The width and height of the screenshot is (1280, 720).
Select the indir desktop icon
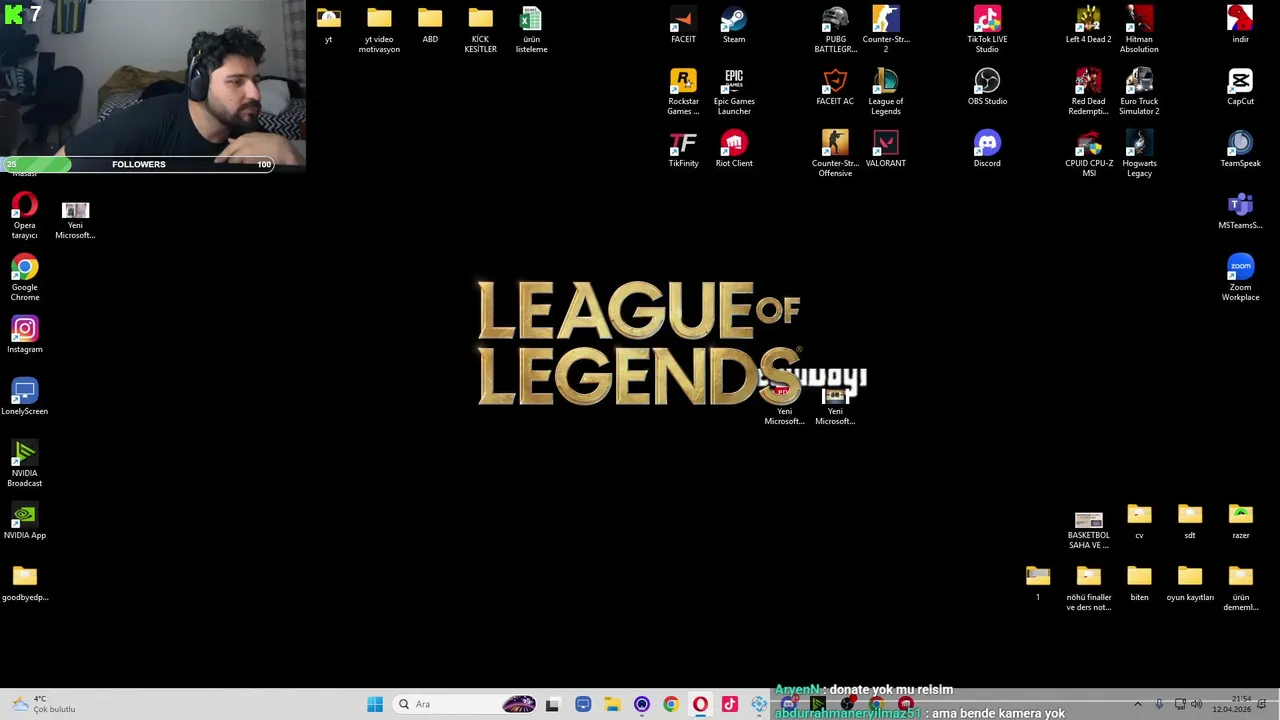point(1240,26)
